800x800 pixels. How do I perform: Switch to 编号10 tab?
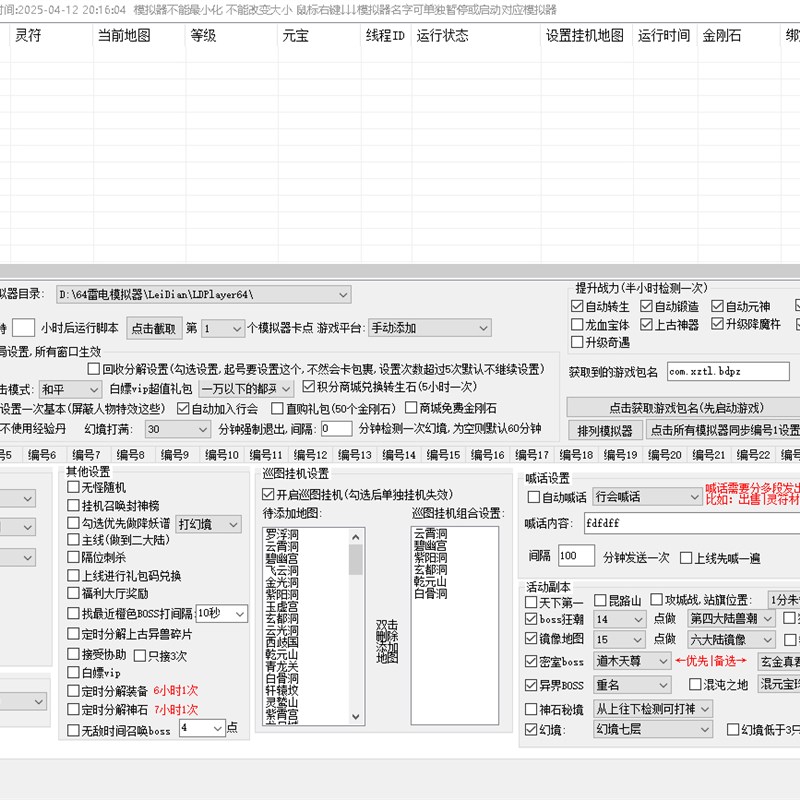pos(221,455)
